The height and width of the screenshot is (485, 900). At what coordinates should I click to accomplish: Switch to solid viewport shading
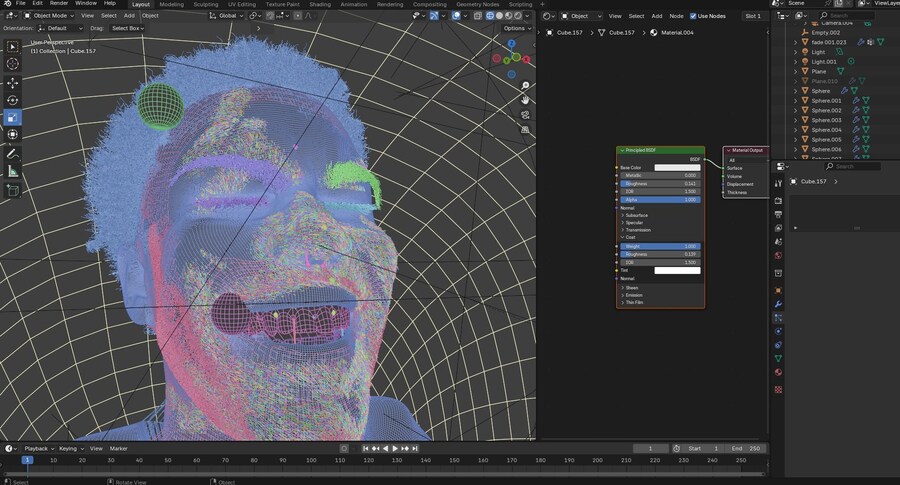coord(499,16)
